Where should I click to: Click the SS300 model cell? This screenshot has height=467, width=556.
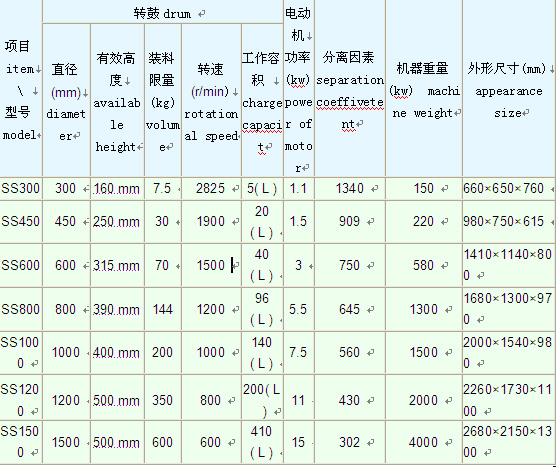[x=21, y=189]
